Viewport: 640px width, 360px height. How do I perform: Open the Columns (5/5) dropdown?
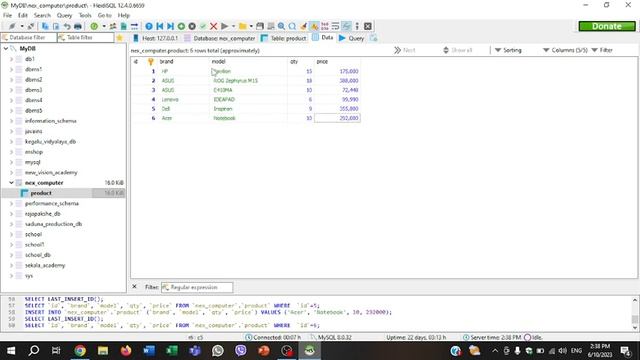tap(565, 50)
